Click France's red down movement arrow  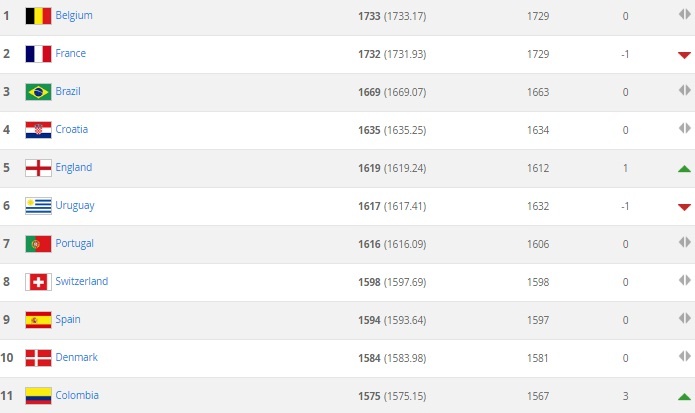point(684,55)
